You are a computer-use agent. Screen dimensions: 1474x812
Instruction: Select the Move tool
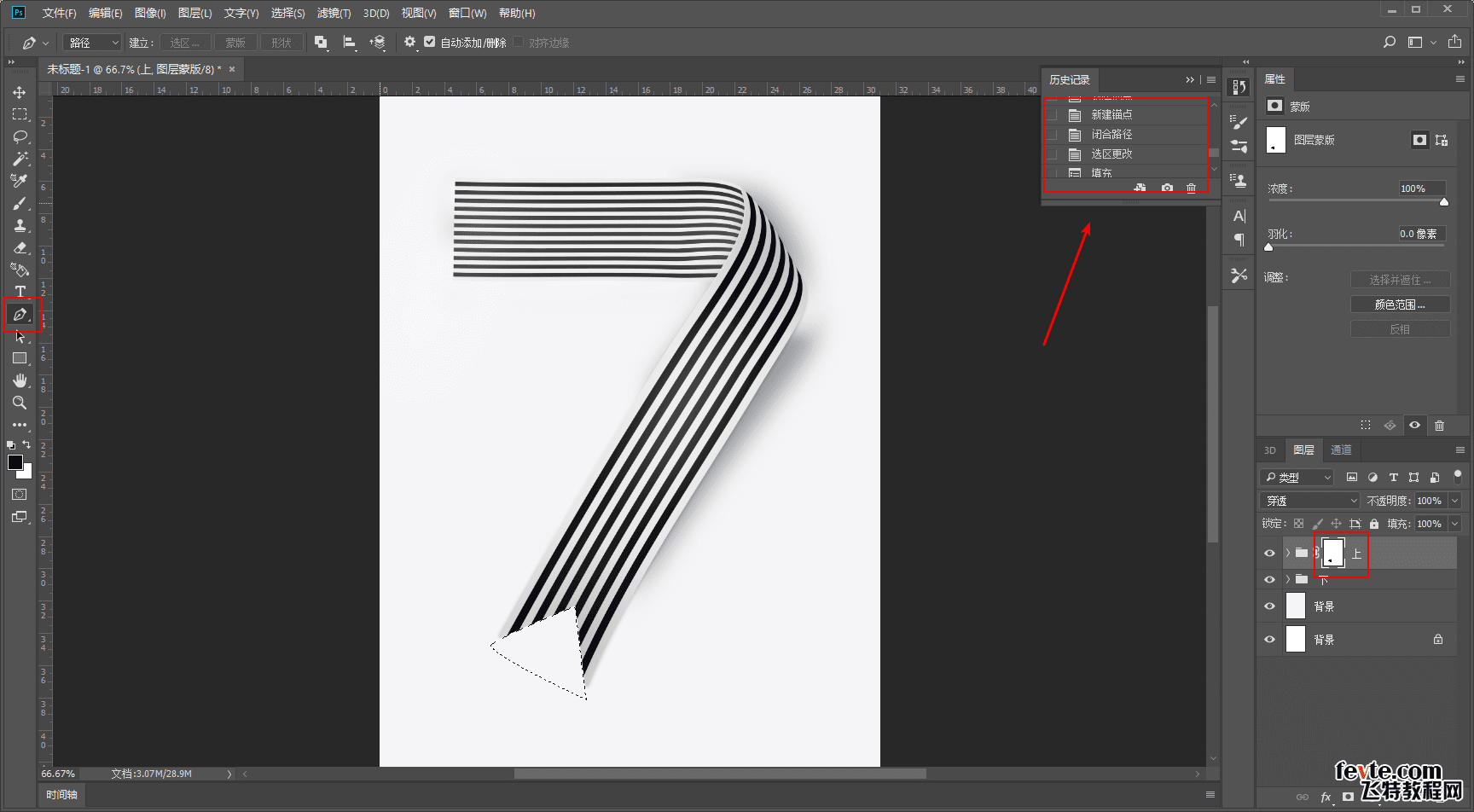coord(19,92)
